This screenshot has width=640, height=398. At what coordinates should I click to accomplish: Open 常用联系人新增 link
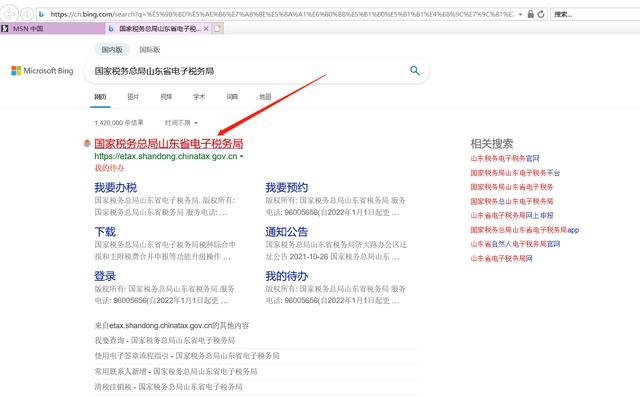point(176,371)
